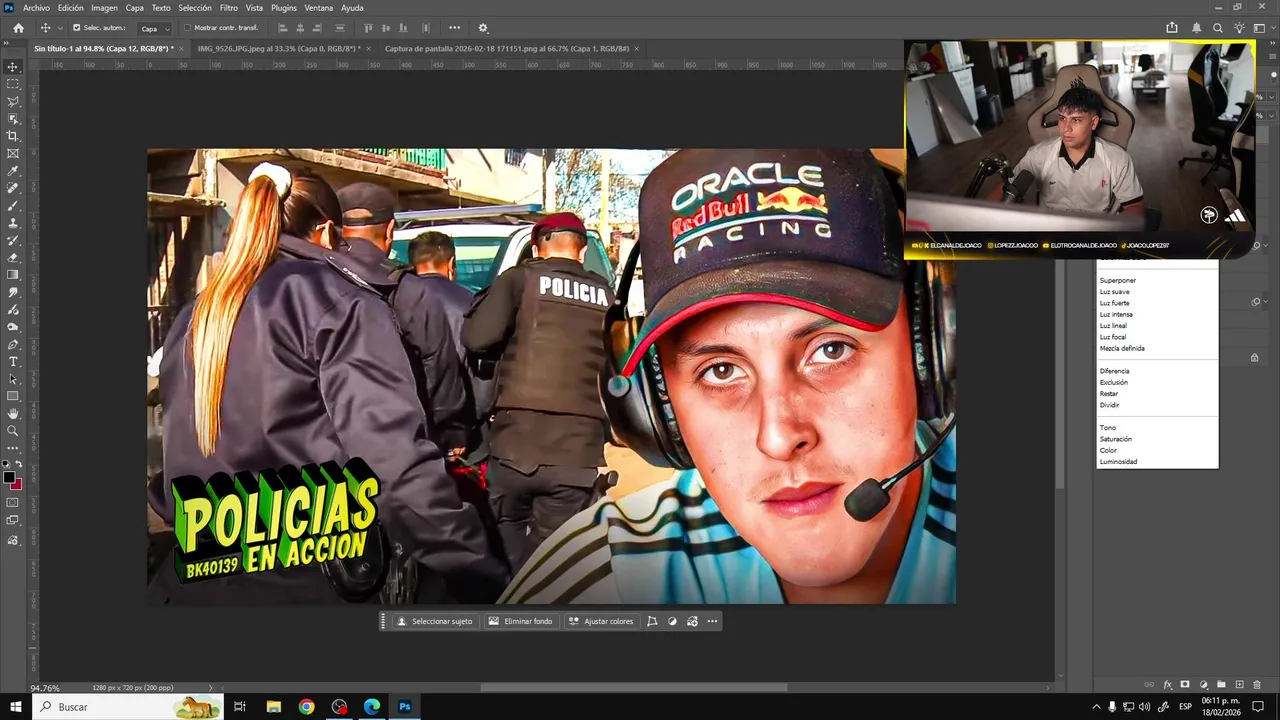1280x720 pixels.
Task: Select the Rectangular Marquee tool
Action: click(13, 84)
